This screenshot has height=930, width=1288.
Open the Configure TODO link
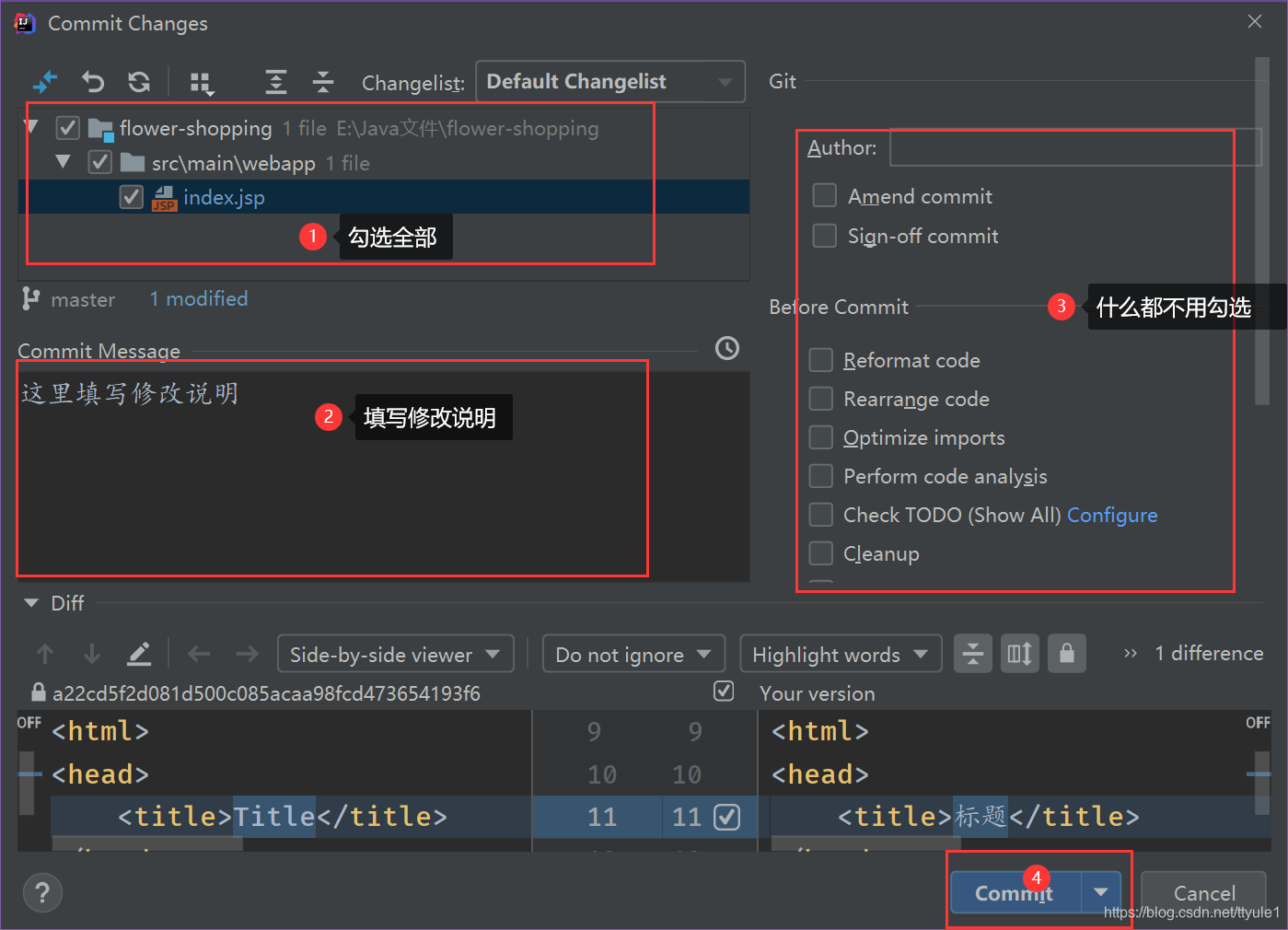[x=1112, y=516]
